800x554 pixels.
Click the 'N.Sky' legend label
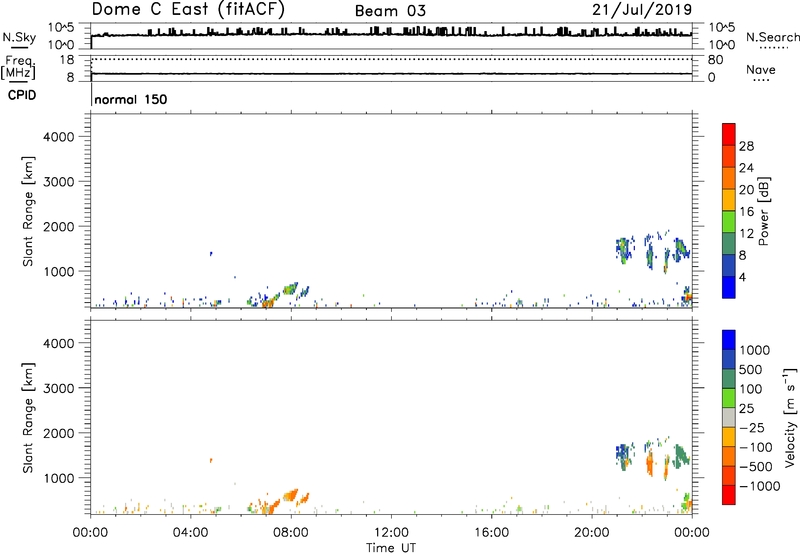point(19,37)
